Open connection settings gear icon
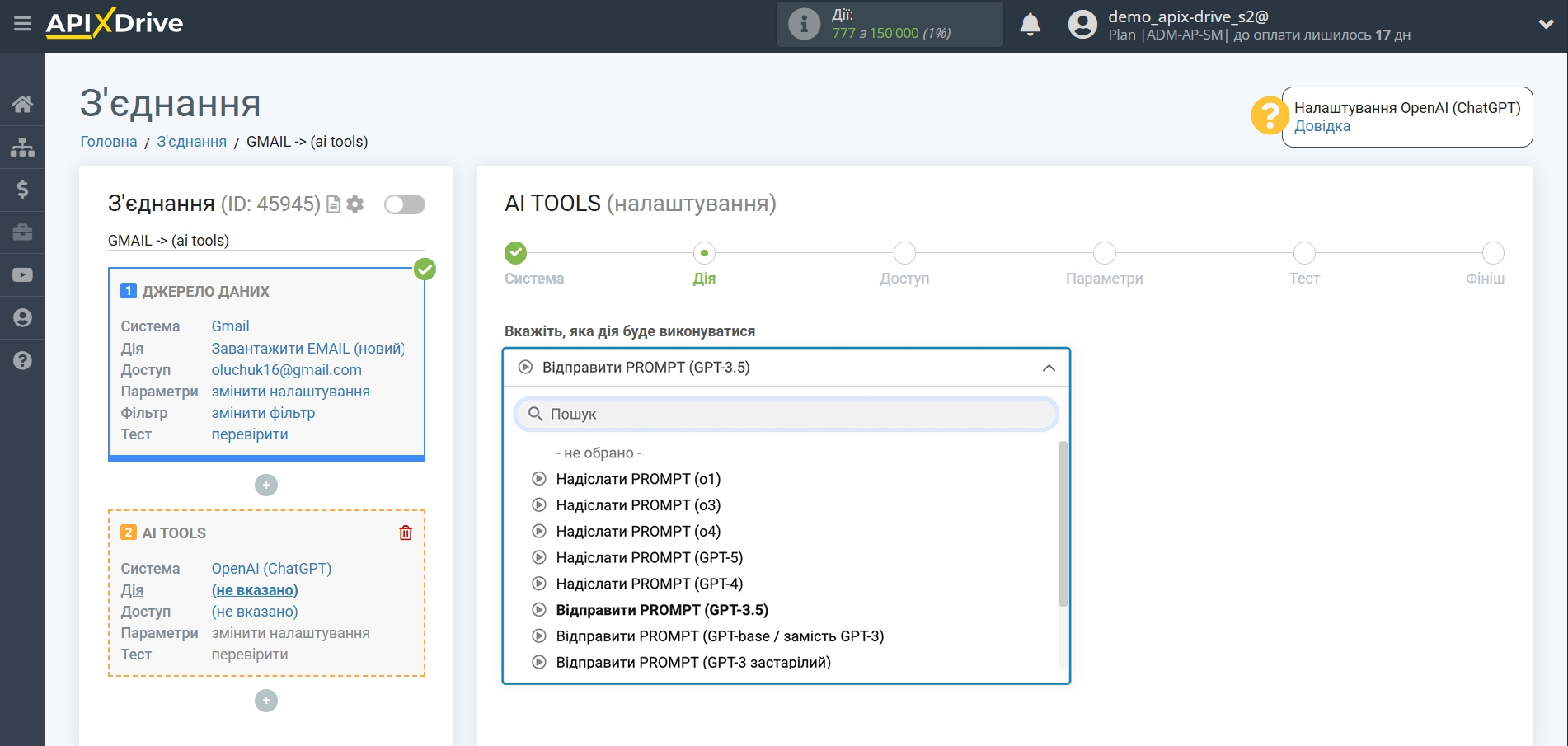The height and width of the screenshot is (746, 1568). point(355,204)
